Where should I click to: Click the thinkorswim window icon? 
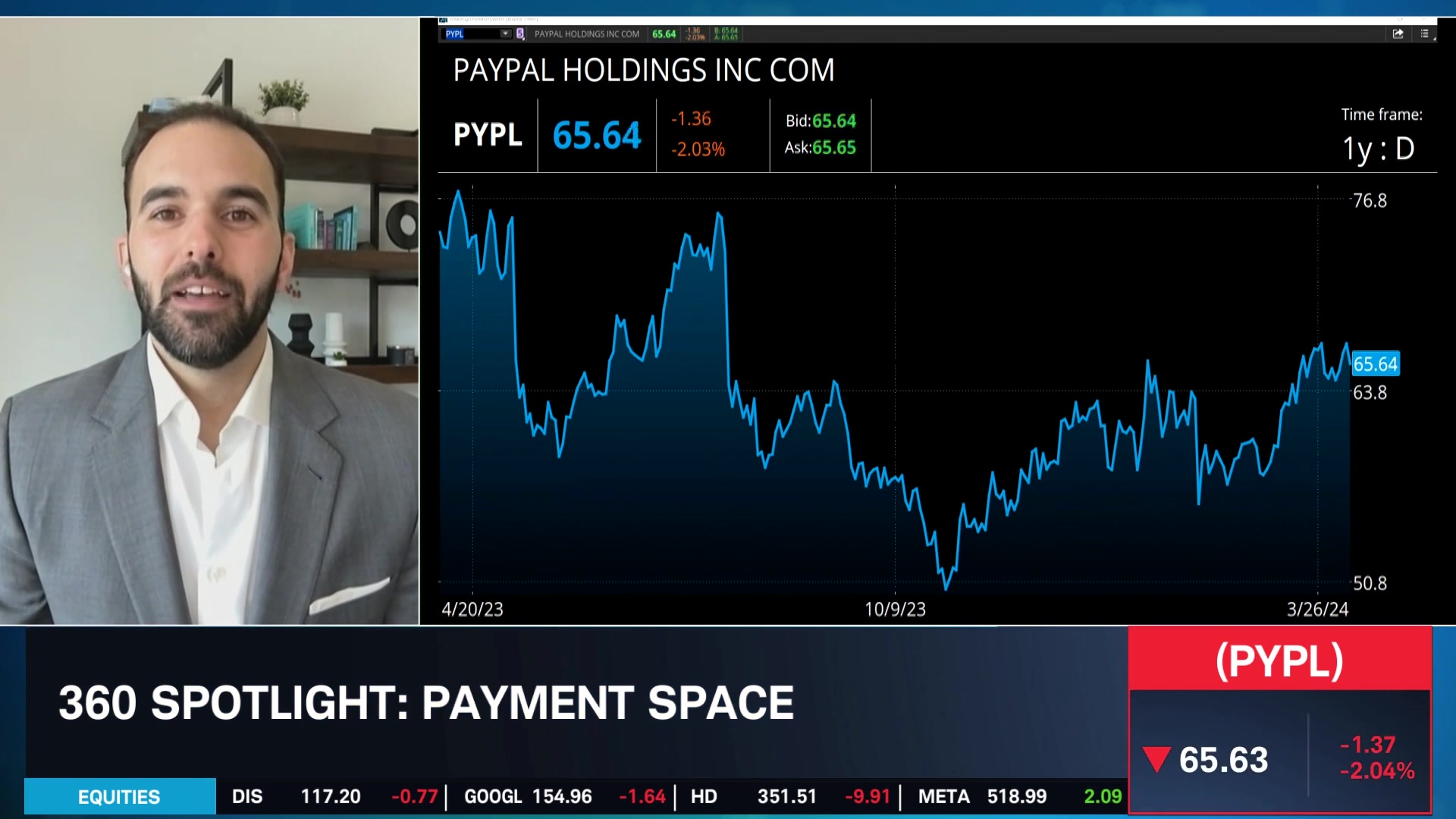444,20
